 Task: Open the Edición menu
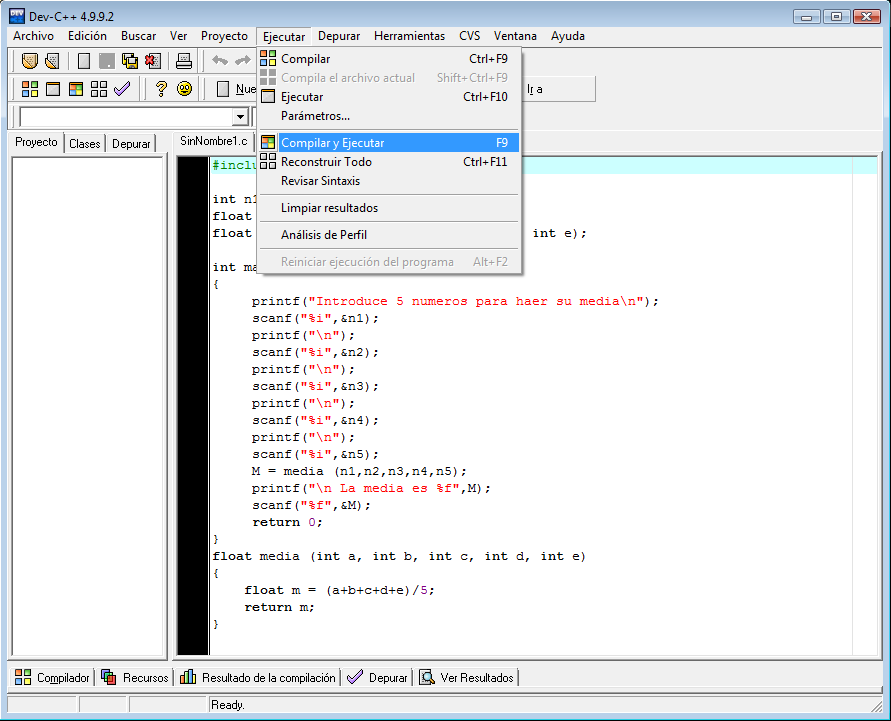tap(87, 36)
